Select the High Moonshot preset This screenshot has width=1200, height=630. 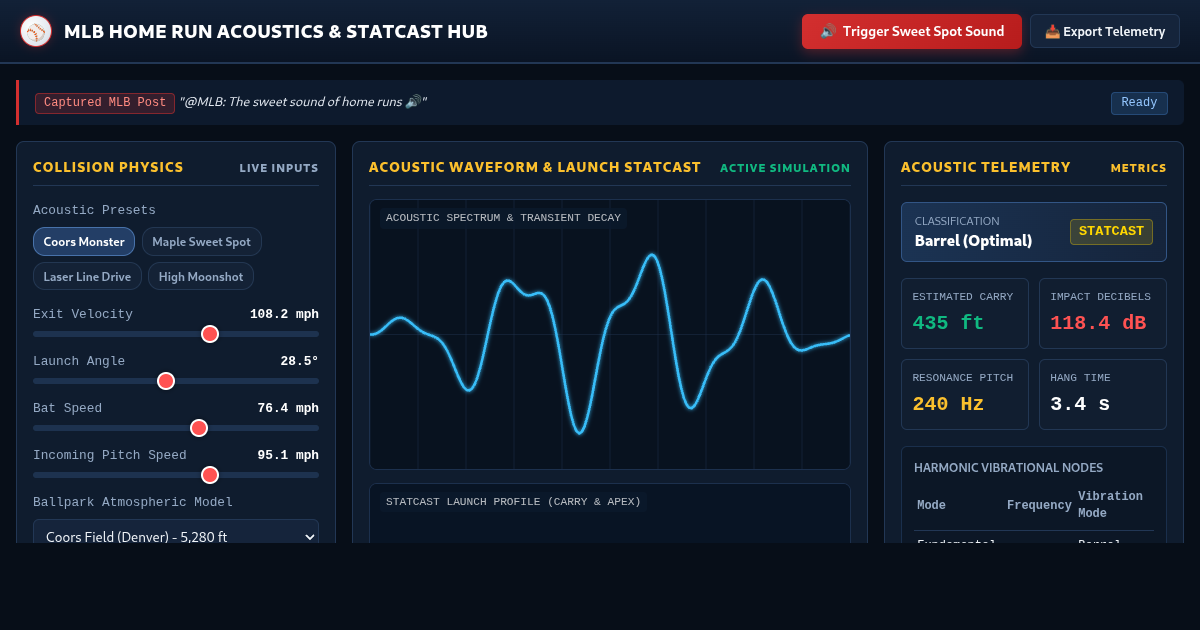point(201,277)
